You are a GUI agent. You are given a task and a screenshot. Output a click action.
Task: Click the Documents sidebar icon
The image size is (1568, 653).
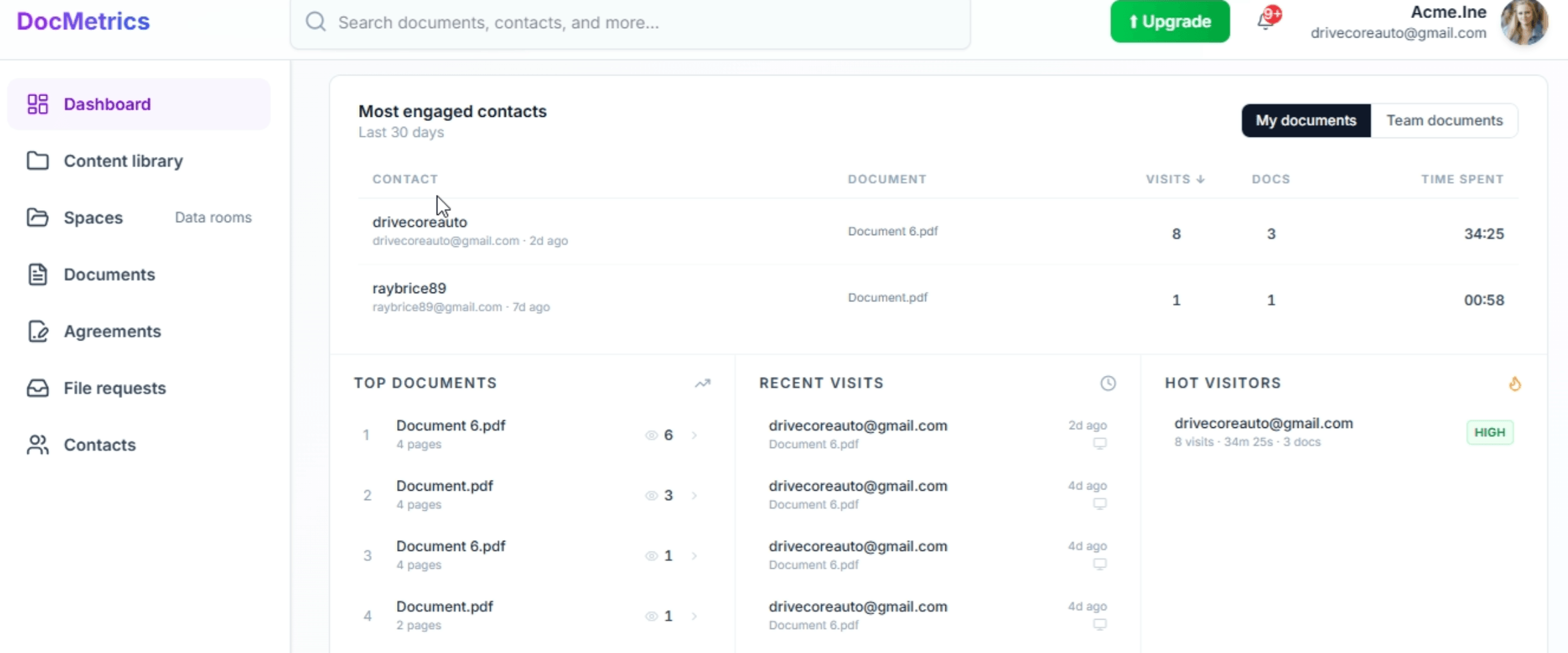tap(37, 274)
